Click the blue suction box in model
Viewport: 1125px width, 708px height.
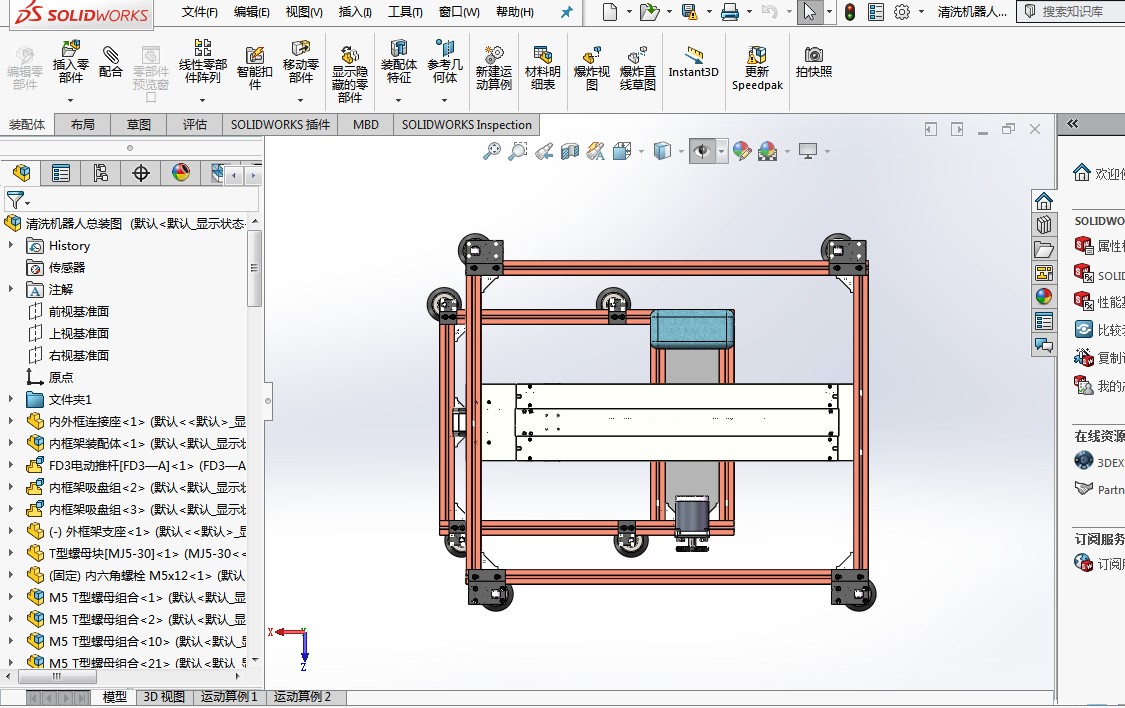[692, 329]
